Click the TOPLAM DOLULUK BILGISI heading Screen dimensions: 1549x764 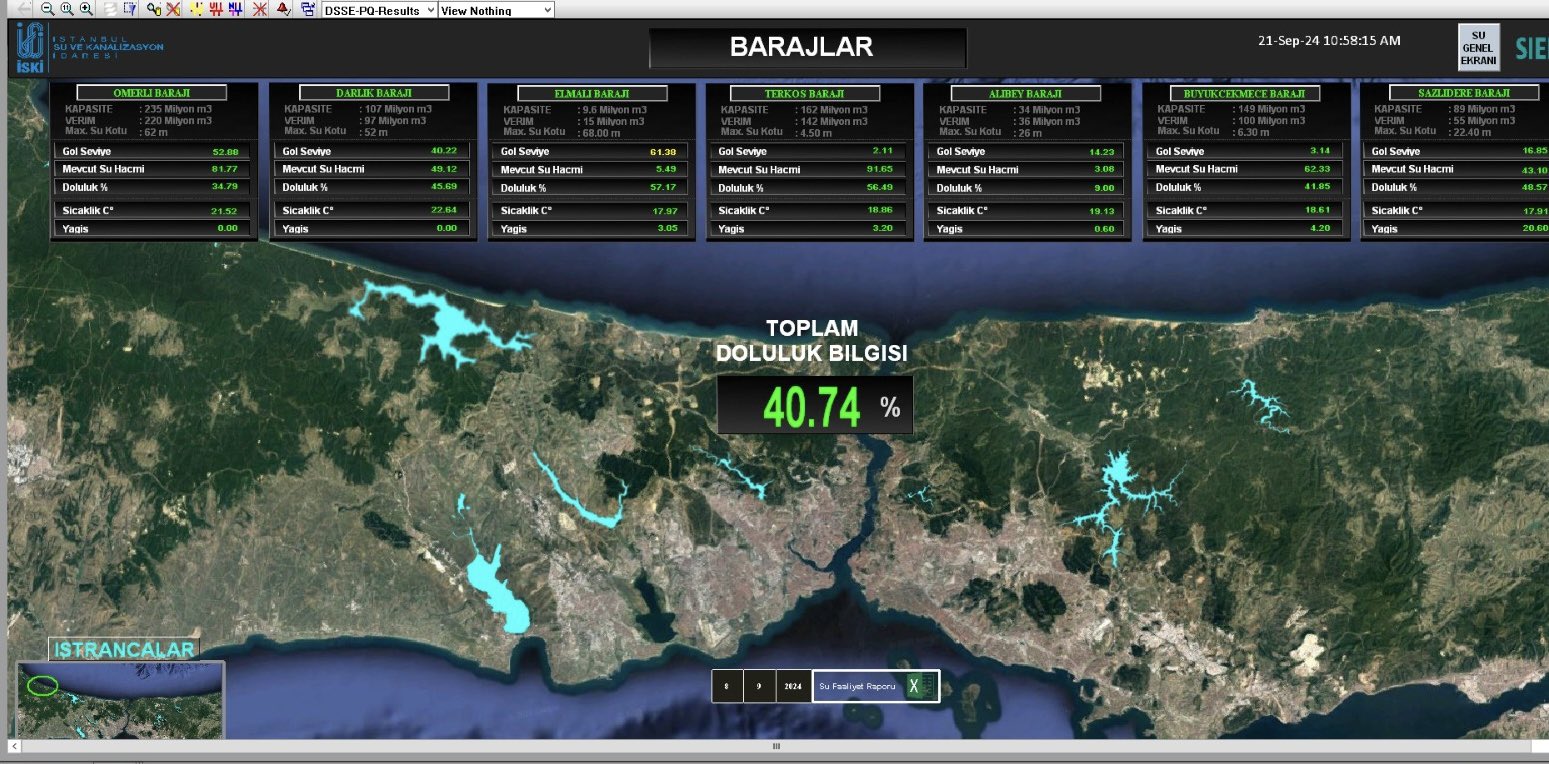(812, 341)
